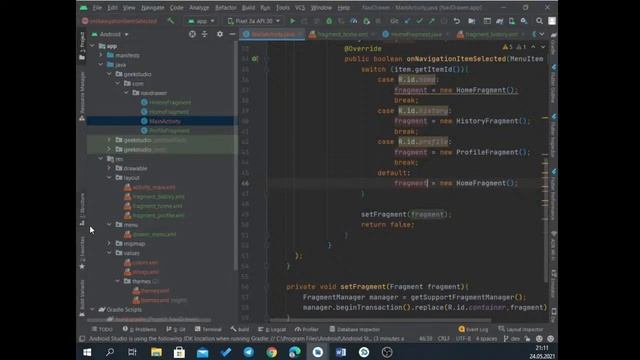Image resolution: width=640 pixels, height=360 pixels.
Task: Open Project panel settings gear
Action: (220, 34)
